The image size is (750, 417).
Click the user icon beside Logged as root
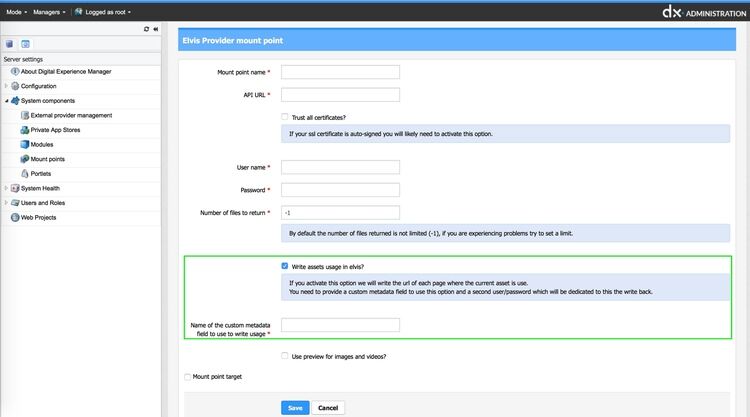(x=78, y=12)
